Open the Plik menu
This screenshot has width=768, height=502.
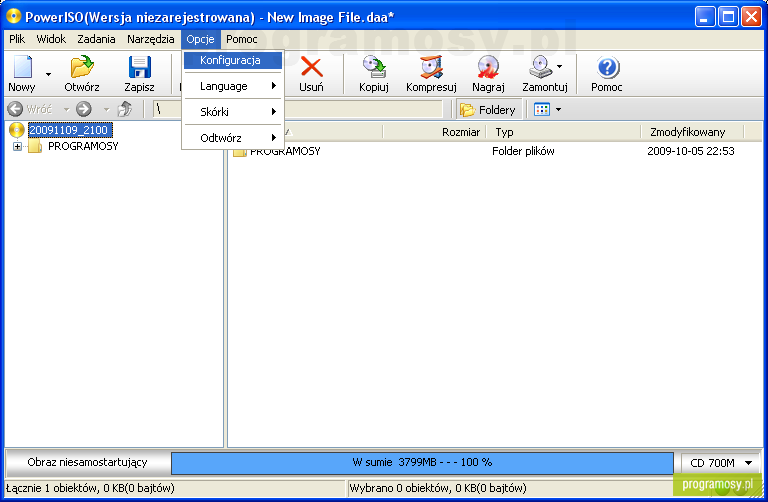coord(17,39)
